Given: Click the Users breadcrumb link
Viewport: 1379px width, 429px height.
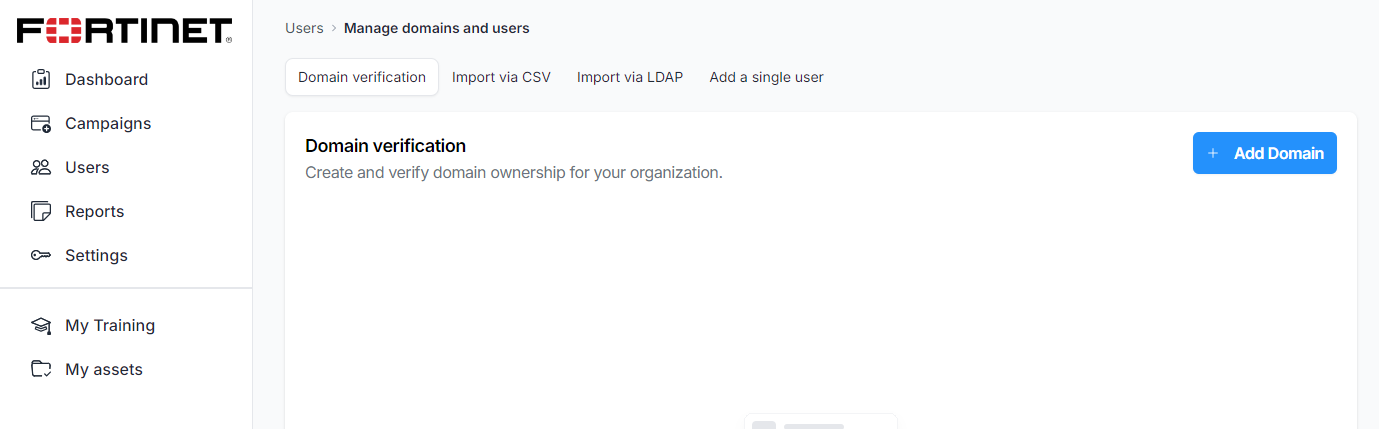Looking at the screenshot, I should pos(304,28).
